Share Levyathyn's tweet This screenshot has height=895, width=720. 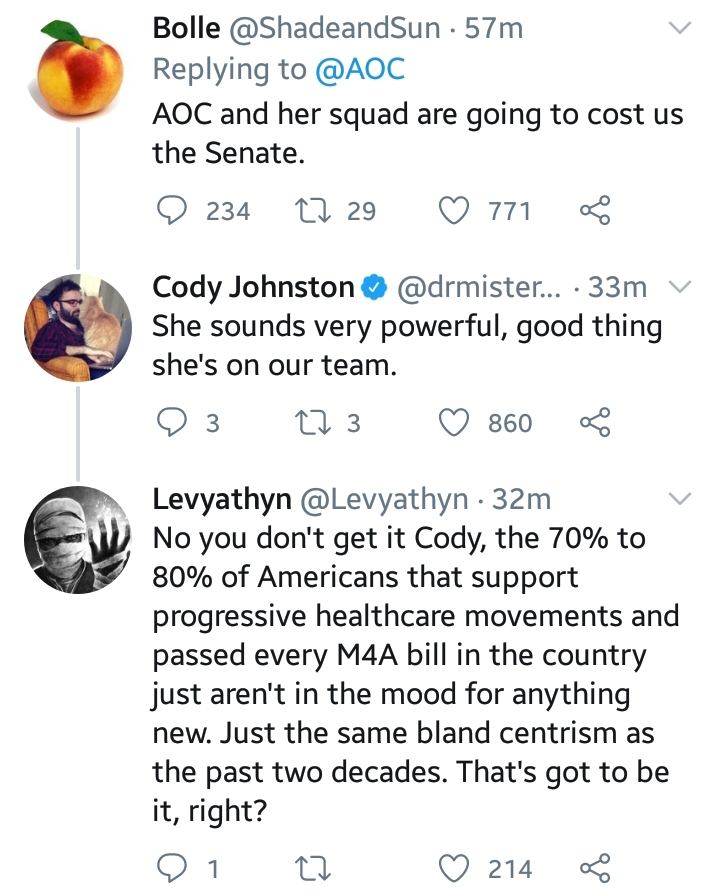[596, 868]
